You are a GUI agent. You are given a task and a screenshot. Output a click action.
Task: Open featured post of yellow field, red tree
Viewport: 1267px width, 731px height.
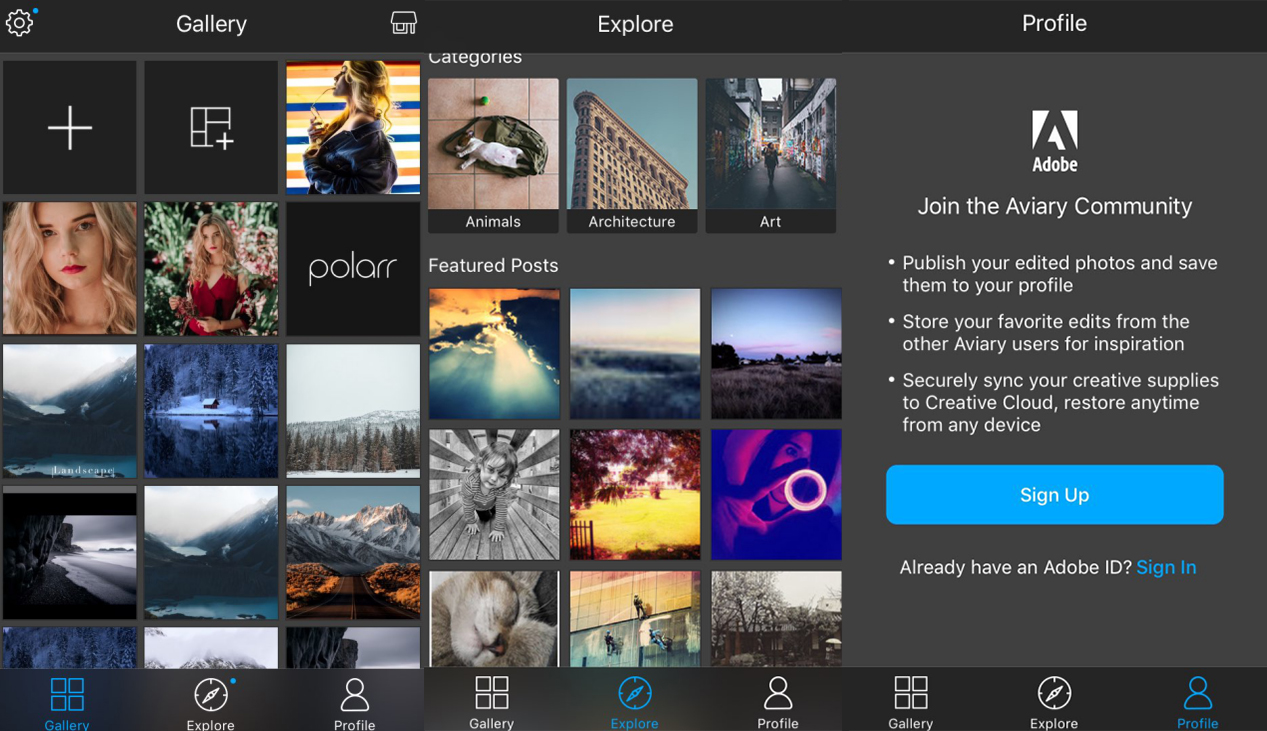pos(635,495)
